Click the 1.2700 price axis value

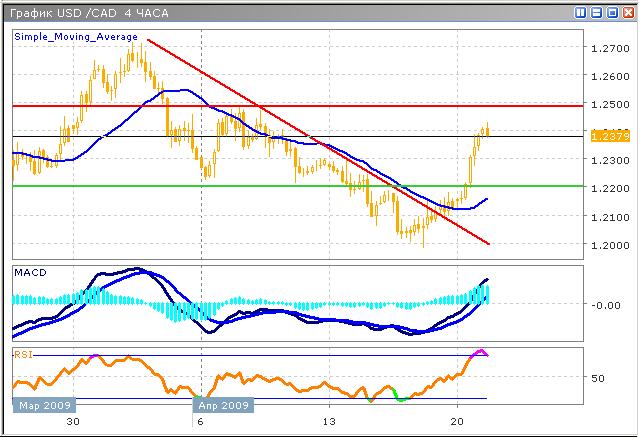coord(610,48)
